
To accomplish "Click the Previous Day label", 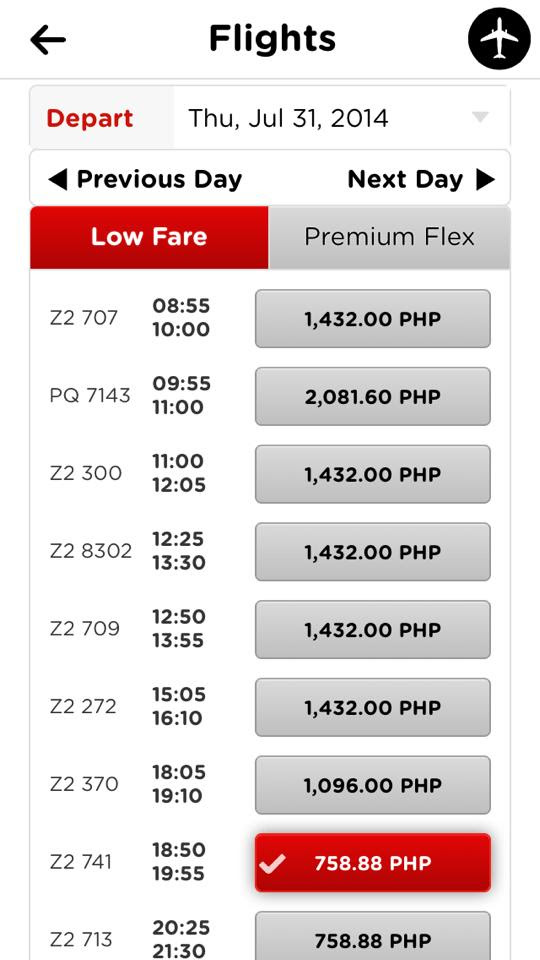I will coord(159,180).
